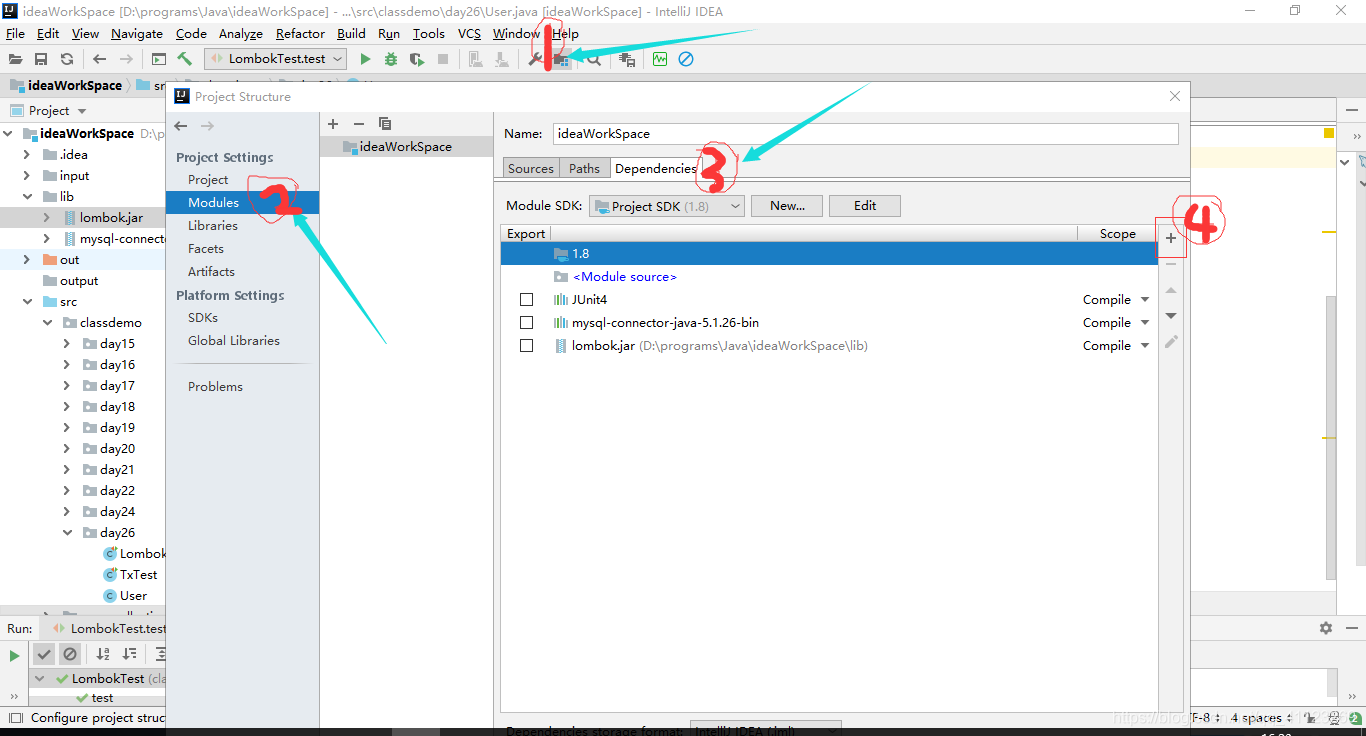Screen dimensions: 1366x736
Task: Click the green activity monitor toolbar icon
Action: point(660,59)
